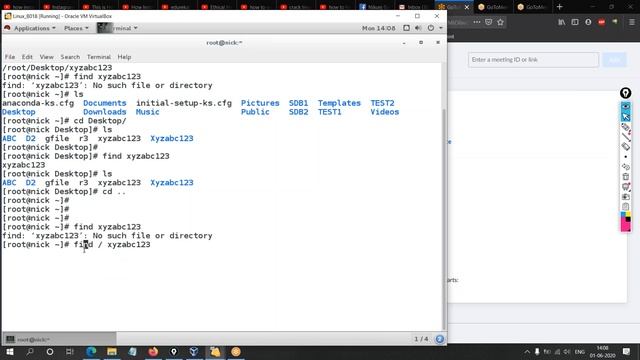
Task: Open the terminal Edit menu
Action: point(27,57)
